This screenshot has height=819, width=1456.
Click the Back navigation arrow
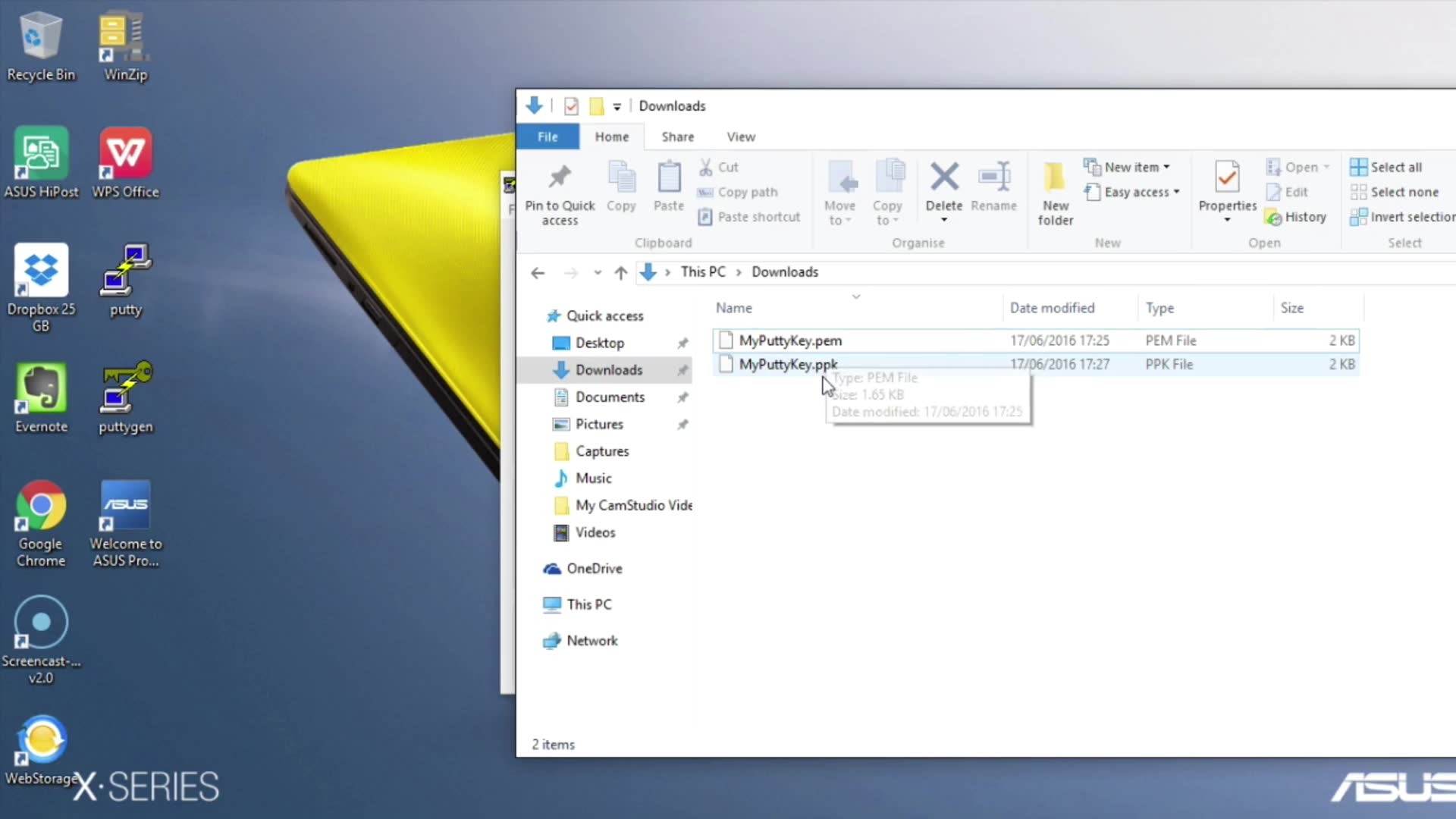(538, 272)
